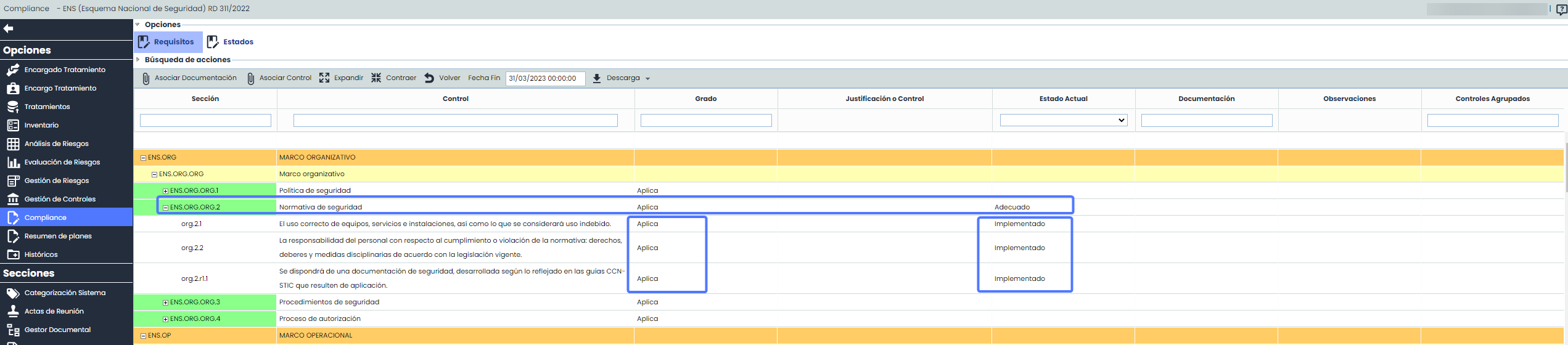The width and height of the screenshot is (1568, 345).
Task: Collapse the ENS.ORG.ORG.2 tree row
Action: (165, 208)
